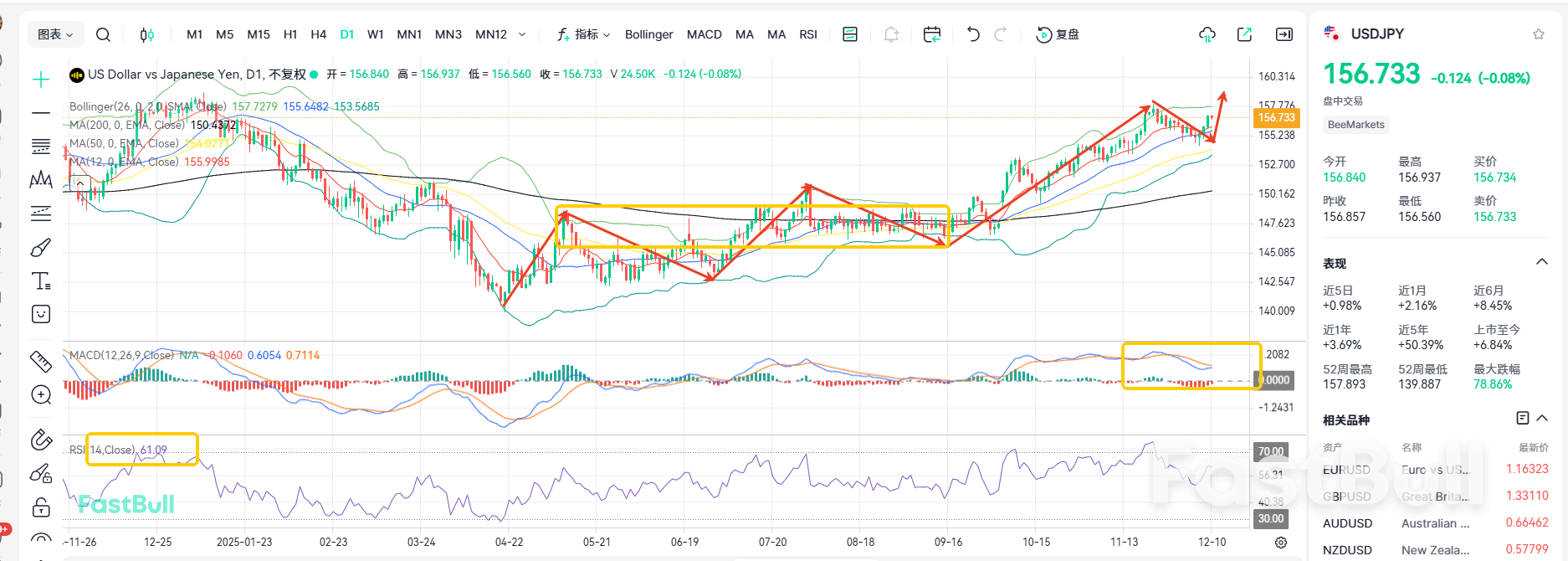Viewport: 1568px width, 561px height.
Task: Click the zoom-in magnifier tool
Action: coord(40,394)
